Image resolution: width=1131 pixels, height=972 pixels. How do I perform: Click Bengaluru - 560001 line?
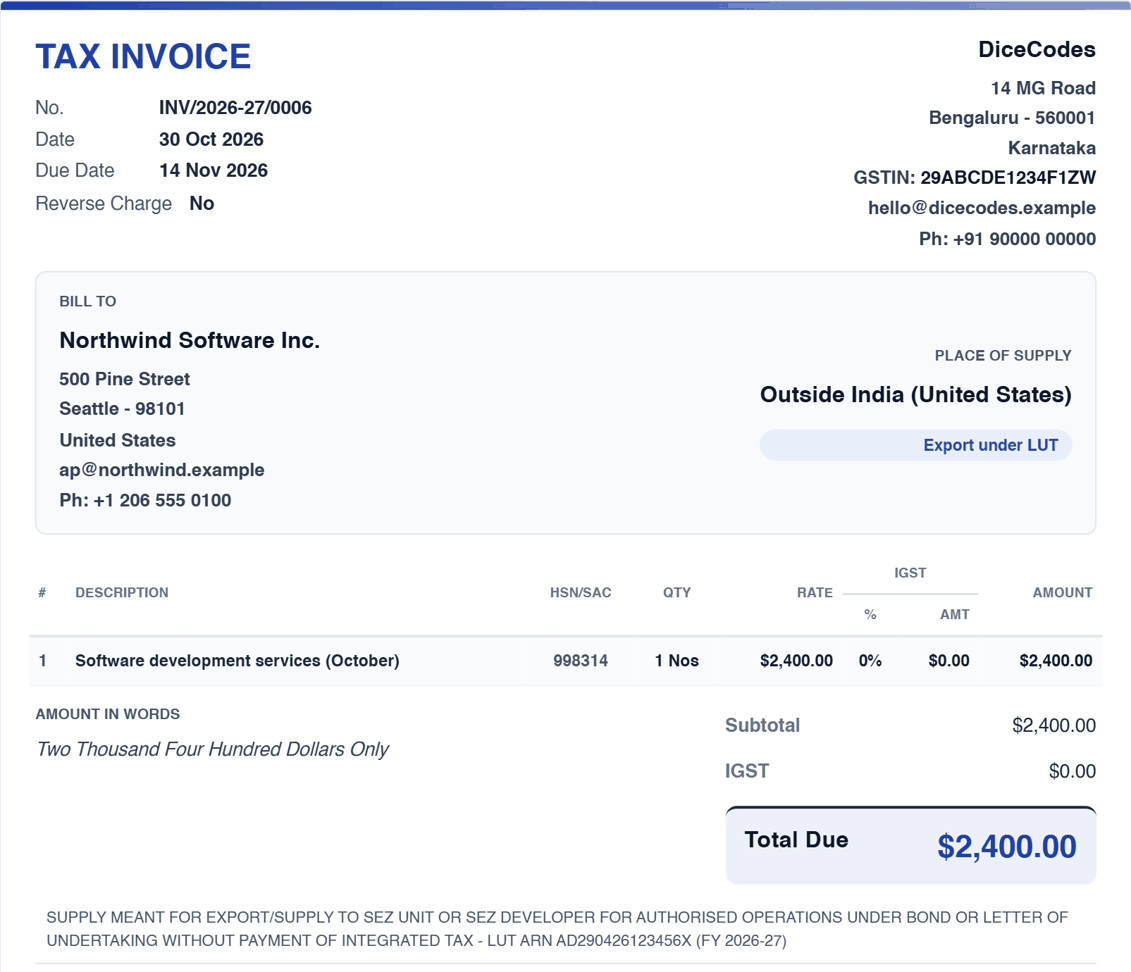[1012, 118]
